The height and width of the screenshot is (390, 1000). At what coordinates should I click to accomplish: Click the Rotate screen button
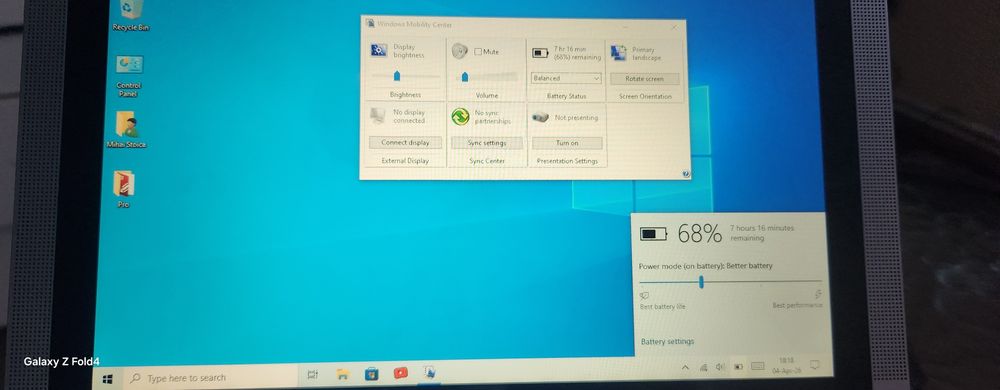click(644, 79)
